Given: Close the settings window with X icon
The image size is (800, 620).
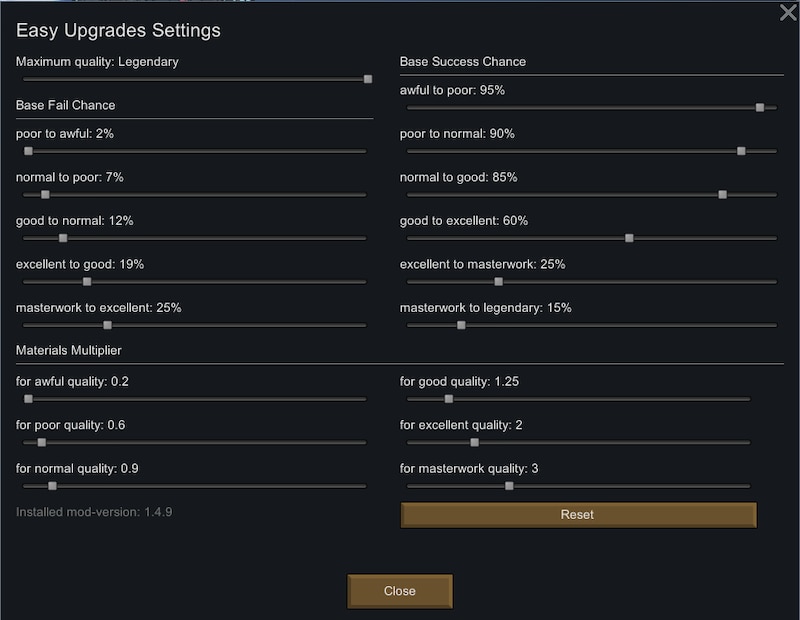Looking at the screenshot, I should pyautogui.click(x=788, y=12).
